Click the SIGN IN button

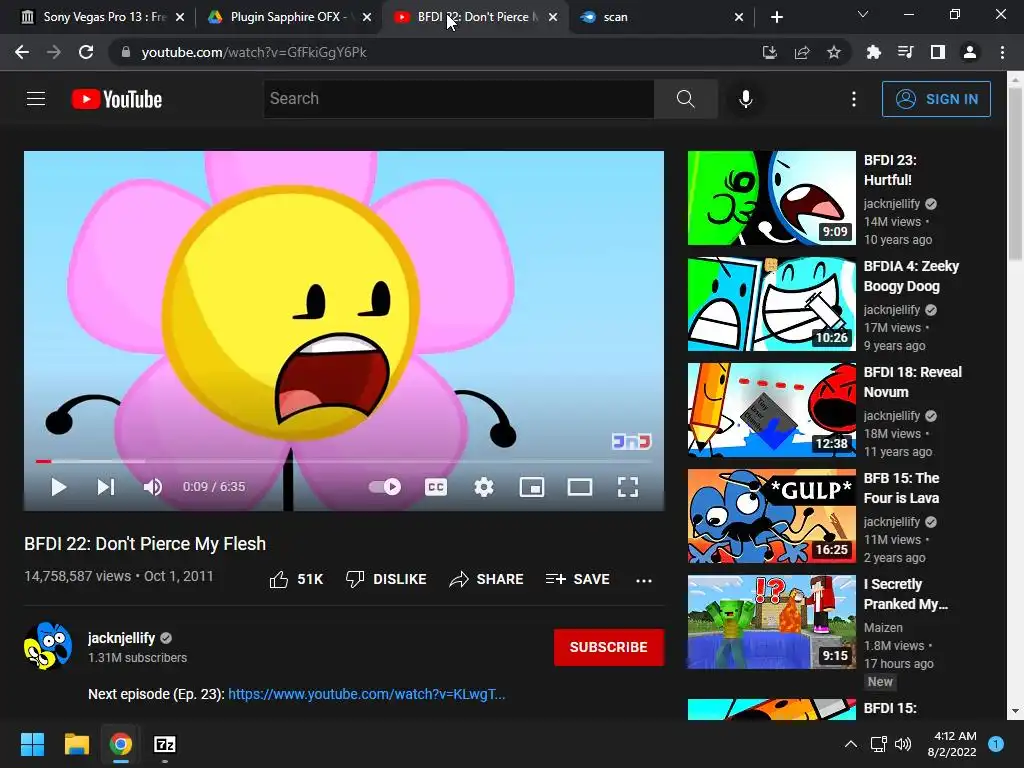936,99
